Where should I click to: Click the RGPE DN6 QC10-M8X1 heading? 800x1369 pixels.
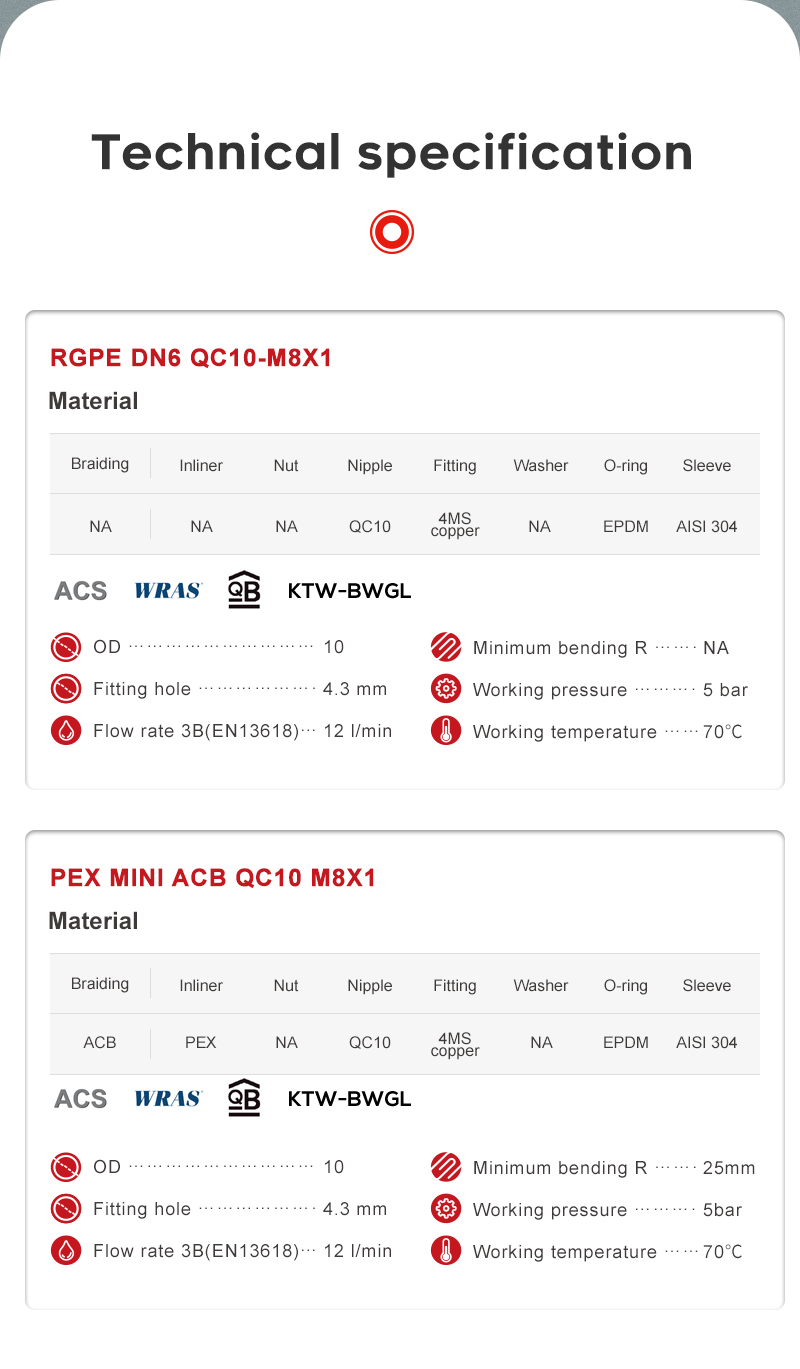click(x=190, y=358)
